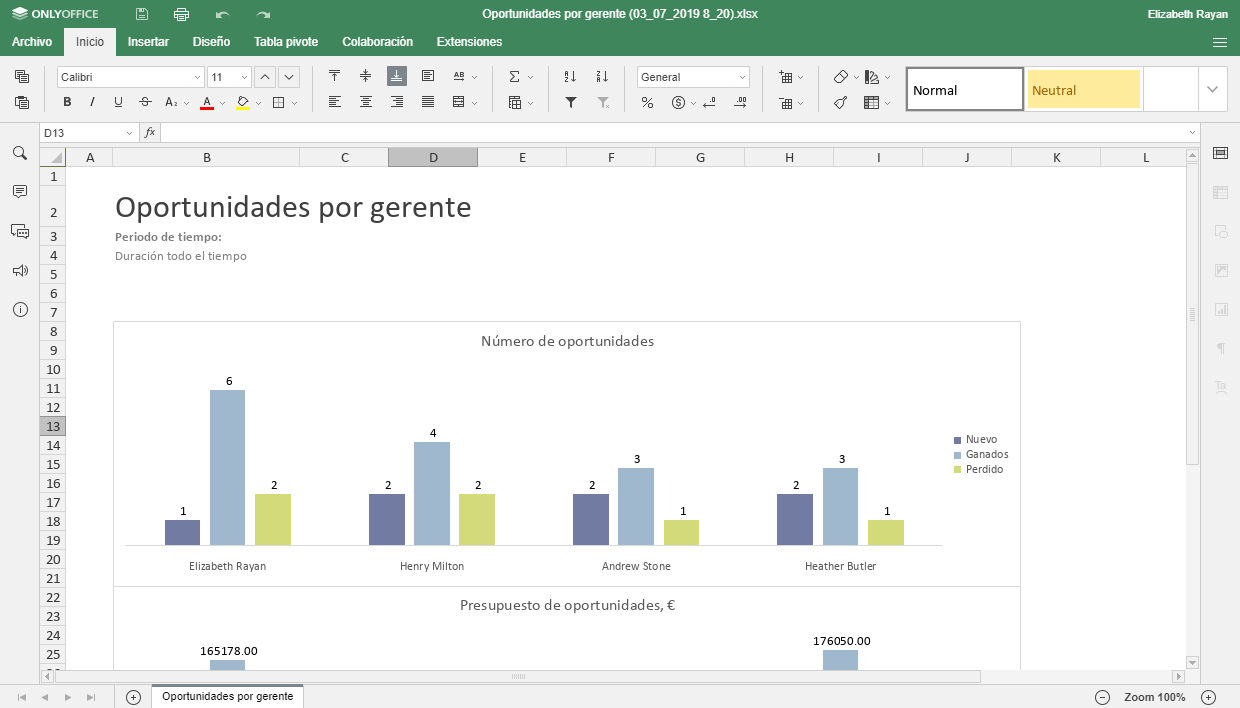The height and width of the screenshot is (708, 1240).
Task: Click the Save icon in title bar
Action: [142, 14]
